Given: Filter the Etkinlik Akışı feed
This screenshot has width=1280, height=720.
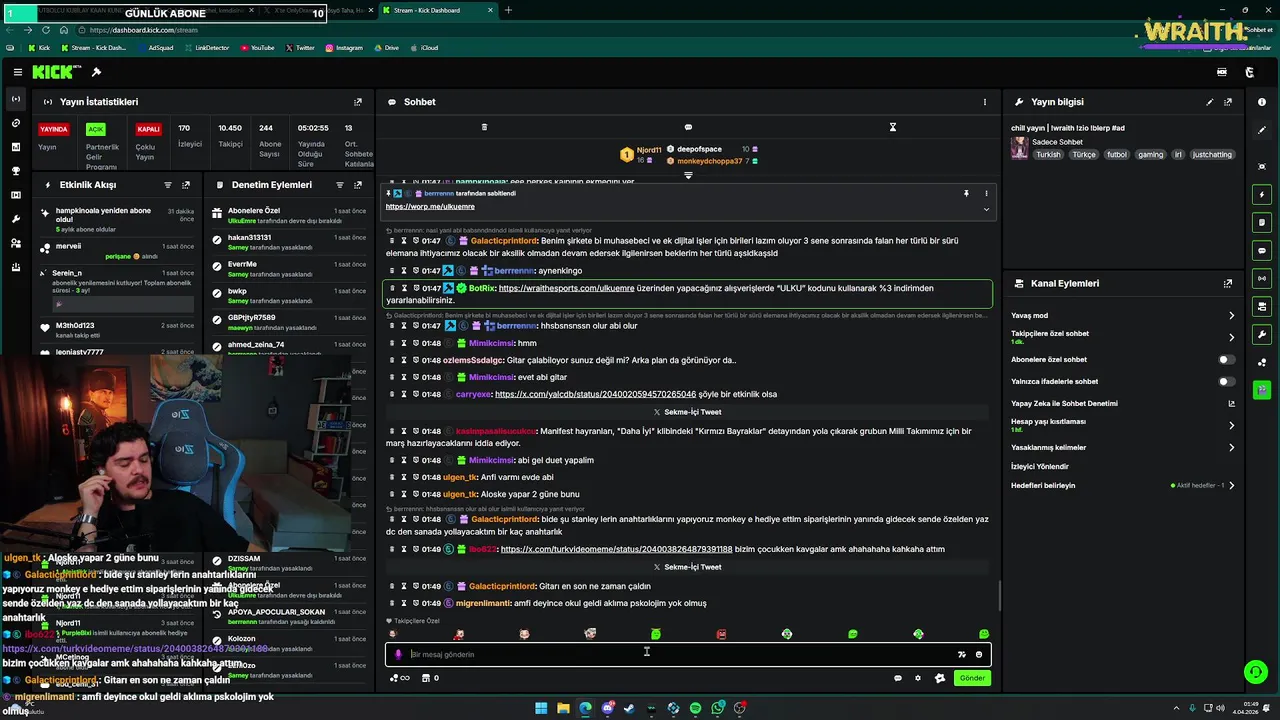Looking at the screenshot, I should point(168,185).
